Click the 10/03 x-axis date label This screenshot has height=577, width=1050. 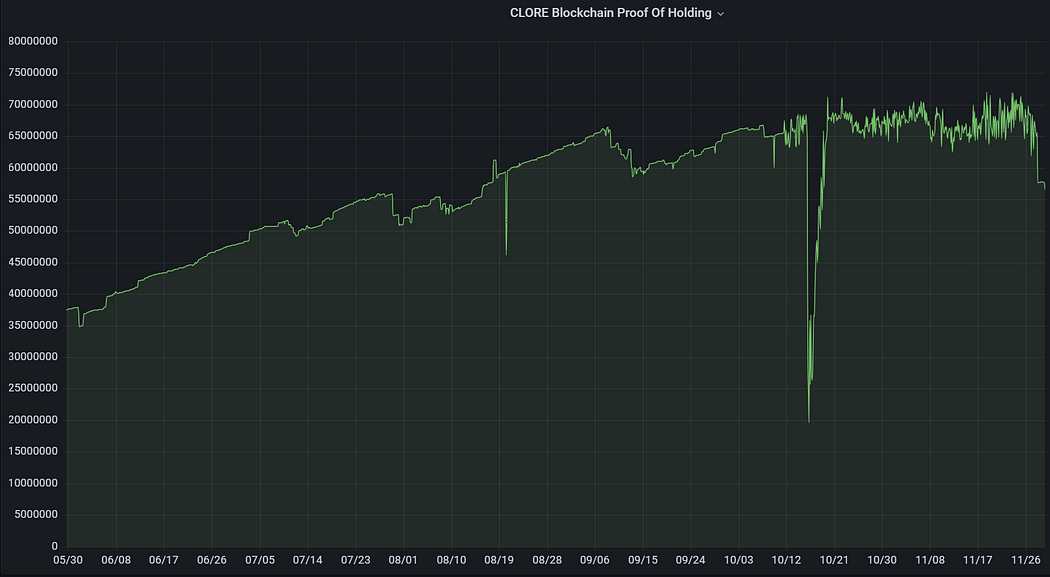739,560
